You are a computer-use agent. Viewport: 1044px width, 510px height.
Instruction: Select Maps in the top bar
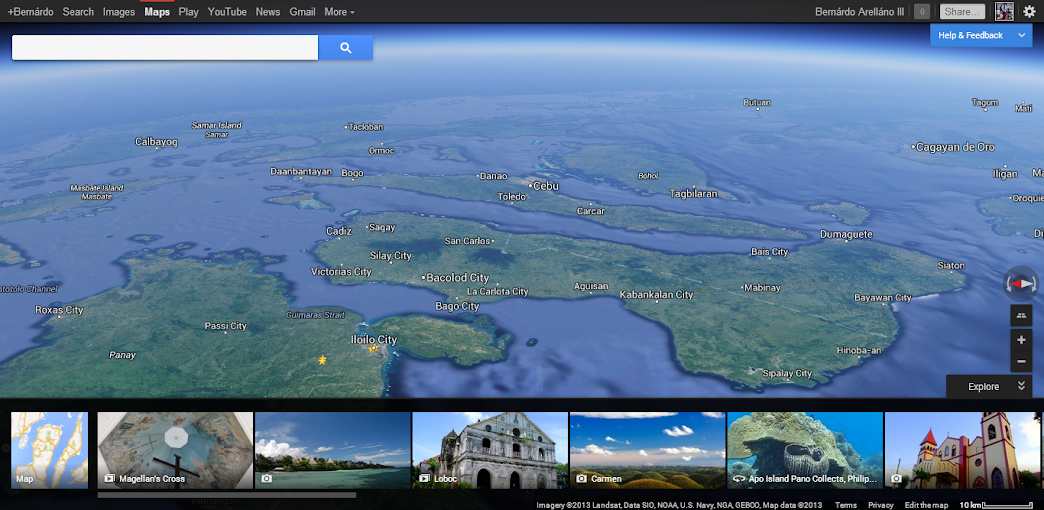[x=157, y=12]
